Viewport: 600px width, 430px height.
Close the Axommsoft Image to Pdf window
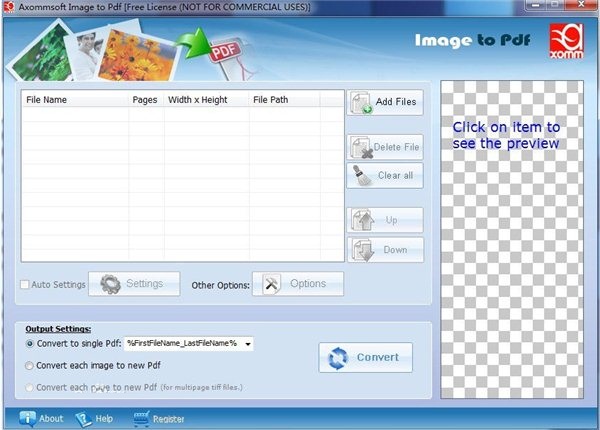[581, 5]
